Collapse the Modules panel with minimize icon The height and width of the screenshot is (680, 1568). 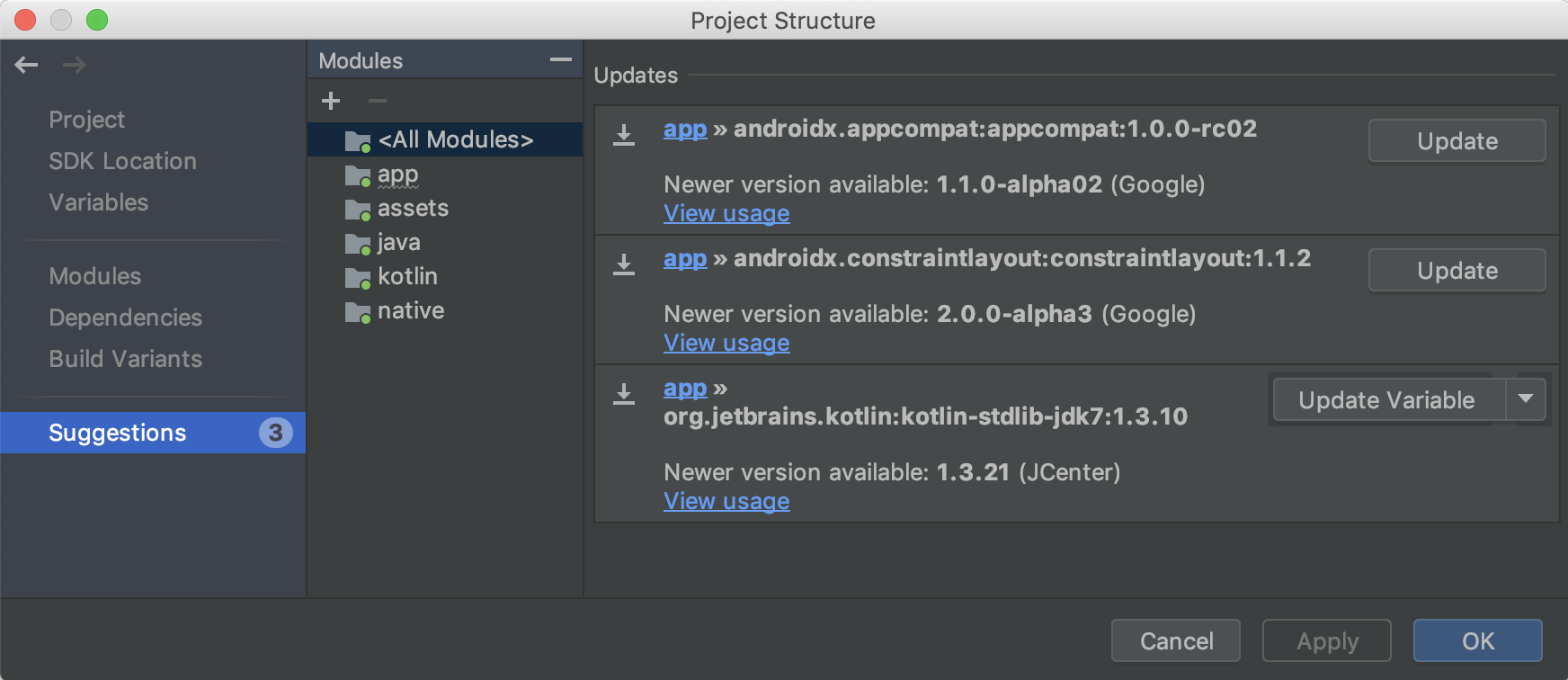(560, 60)
